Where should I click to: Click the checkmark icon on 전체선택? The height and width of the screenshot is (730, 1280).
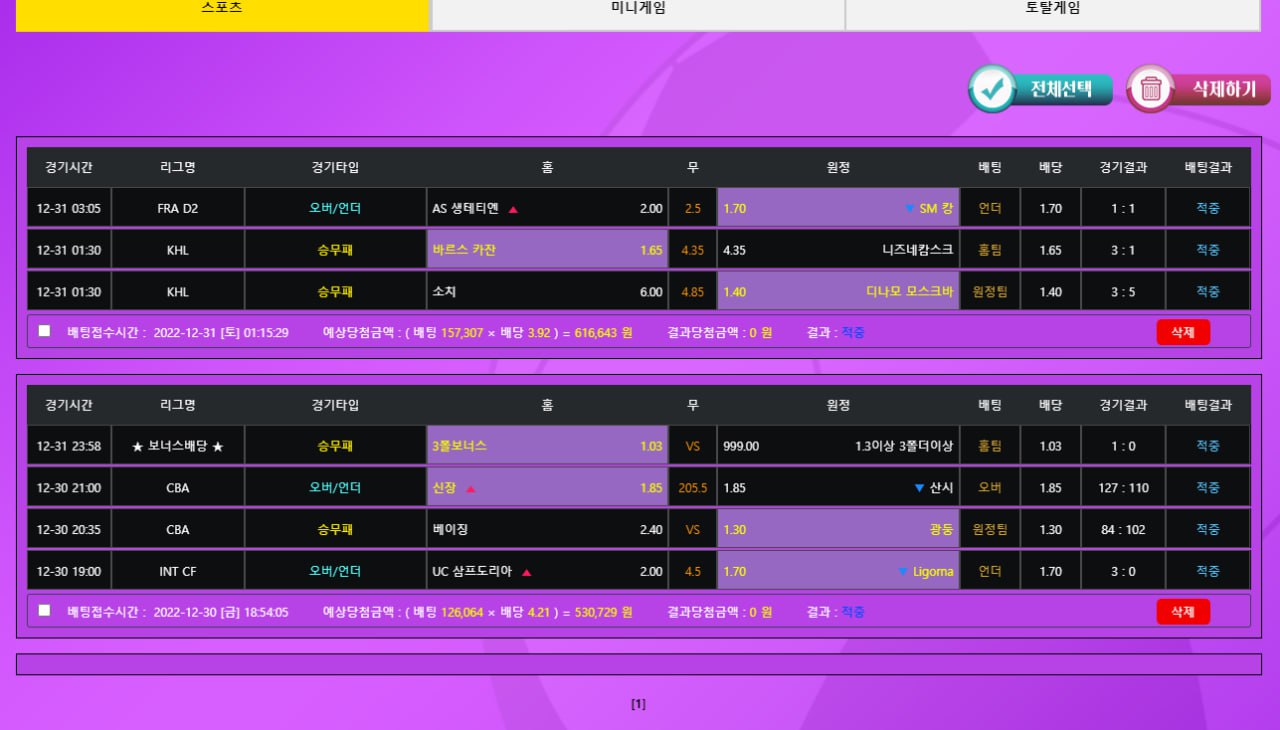tap(992, 89)
